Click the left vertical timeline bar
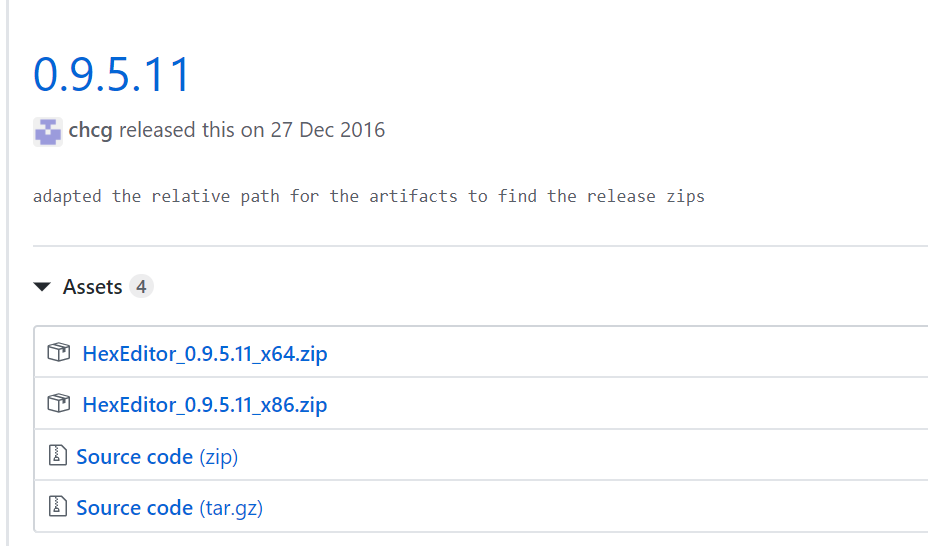The width and height of the screenshot is (928, 546). pos(7,273)
